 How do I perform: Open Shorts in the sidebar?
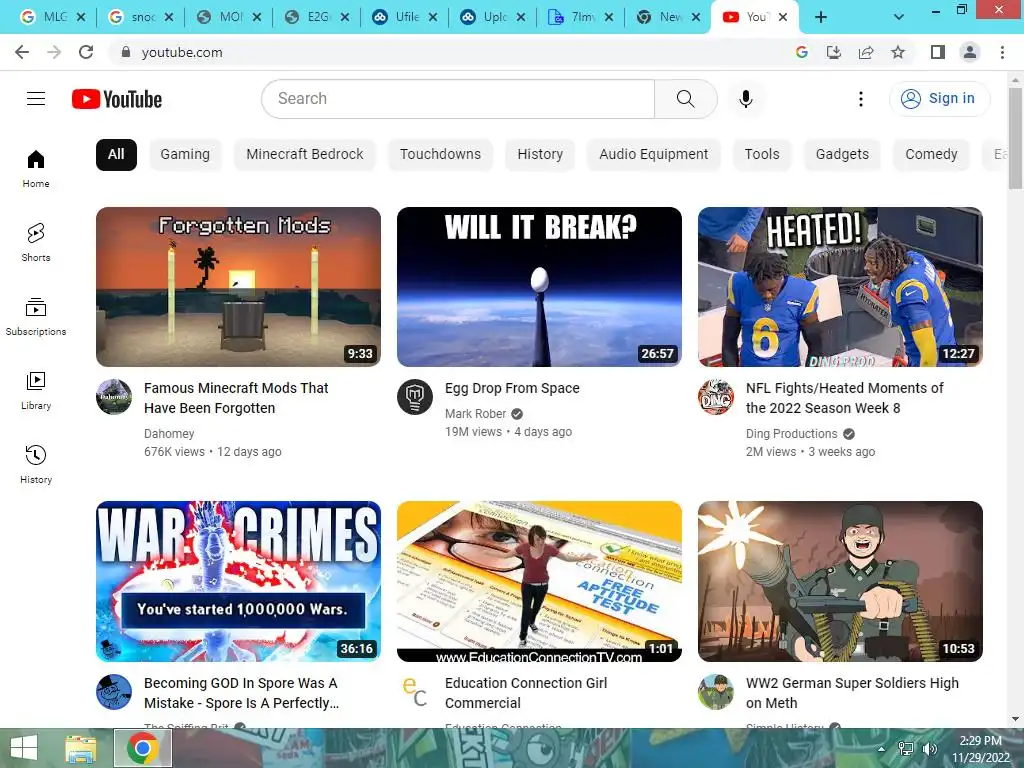[x=36, y=243]
